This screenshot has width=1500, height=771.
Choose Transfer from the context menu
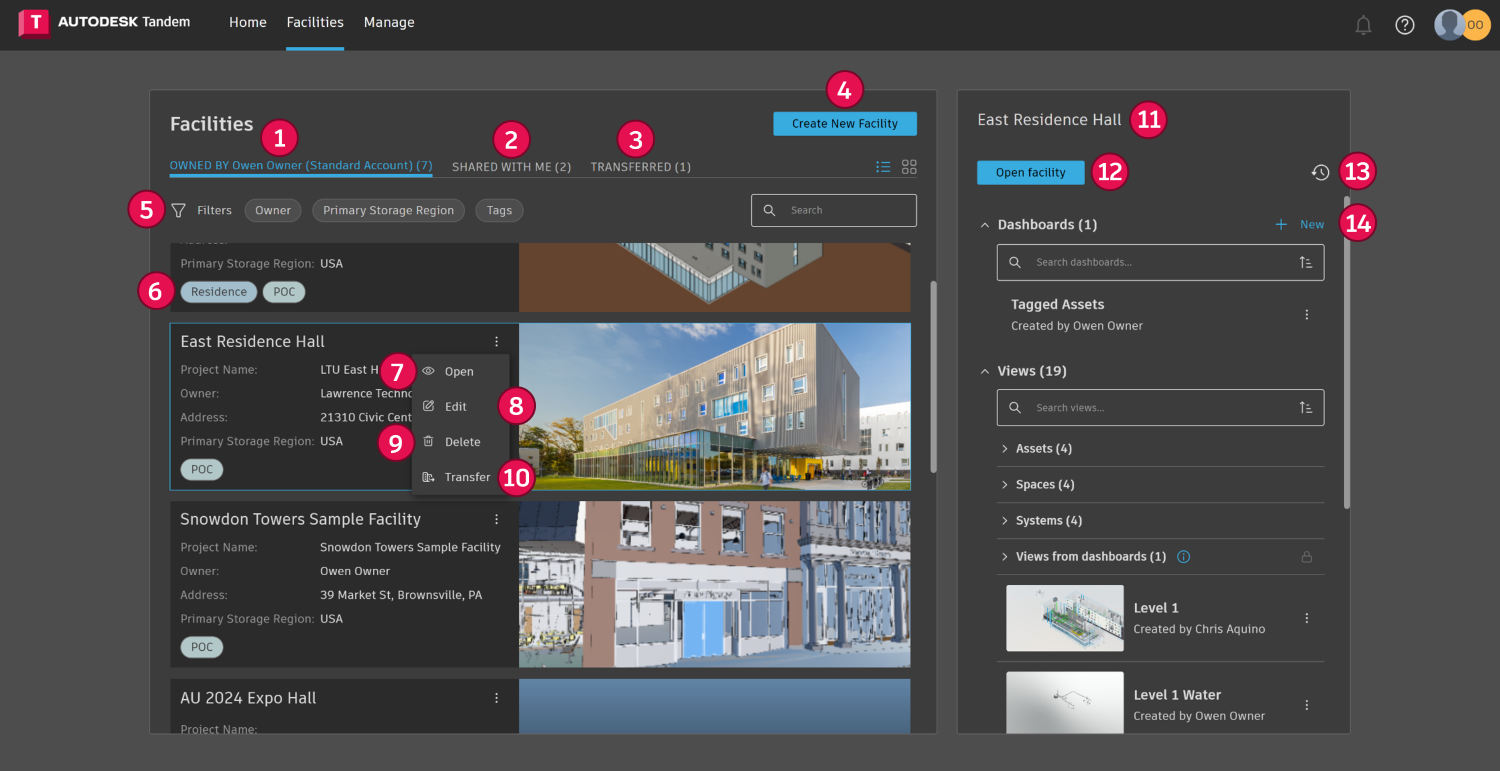[461, 477]
